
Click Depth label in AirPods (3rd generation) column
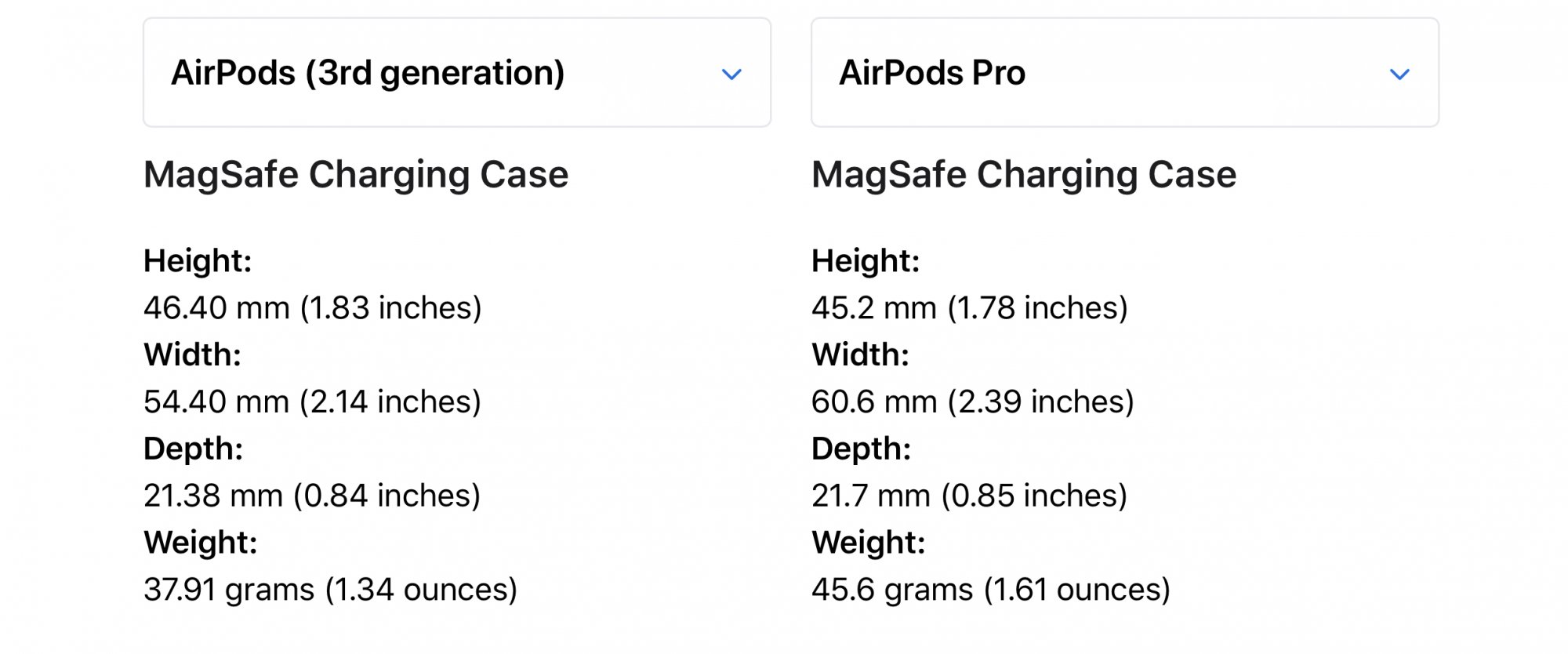[x=194, y=449]
